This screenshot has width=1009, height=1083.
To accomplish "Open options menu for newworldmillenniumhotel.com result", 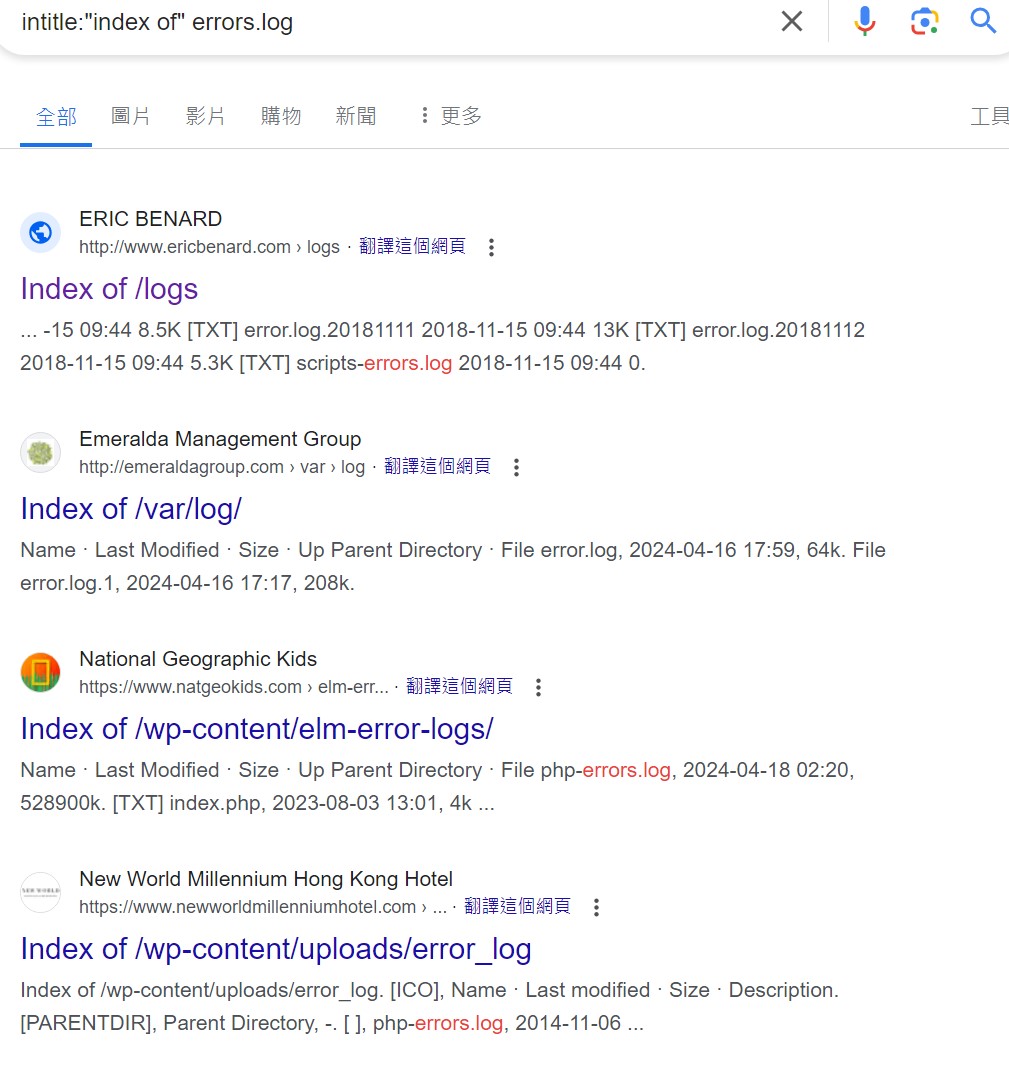I will (596, 907).
